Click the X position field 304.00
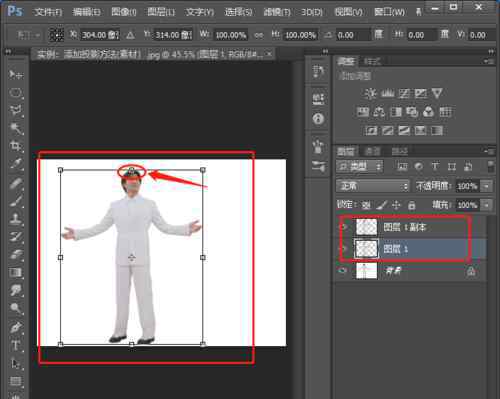The height and width of the screenshot is (399, 500). 100,35
